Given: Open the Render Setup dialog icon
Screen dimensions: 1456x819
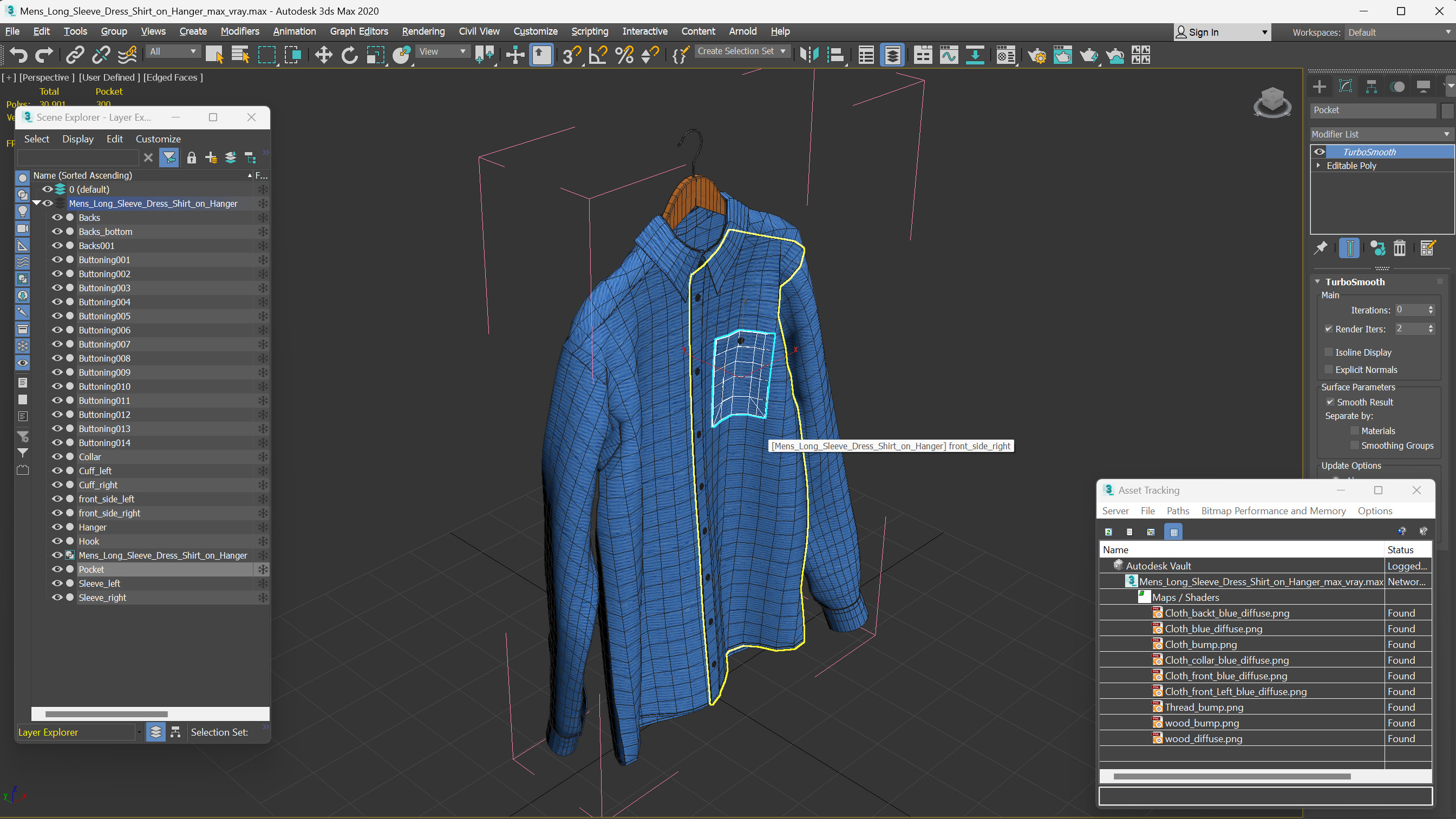Looking at the screenshot, I should click(1036, 55).
